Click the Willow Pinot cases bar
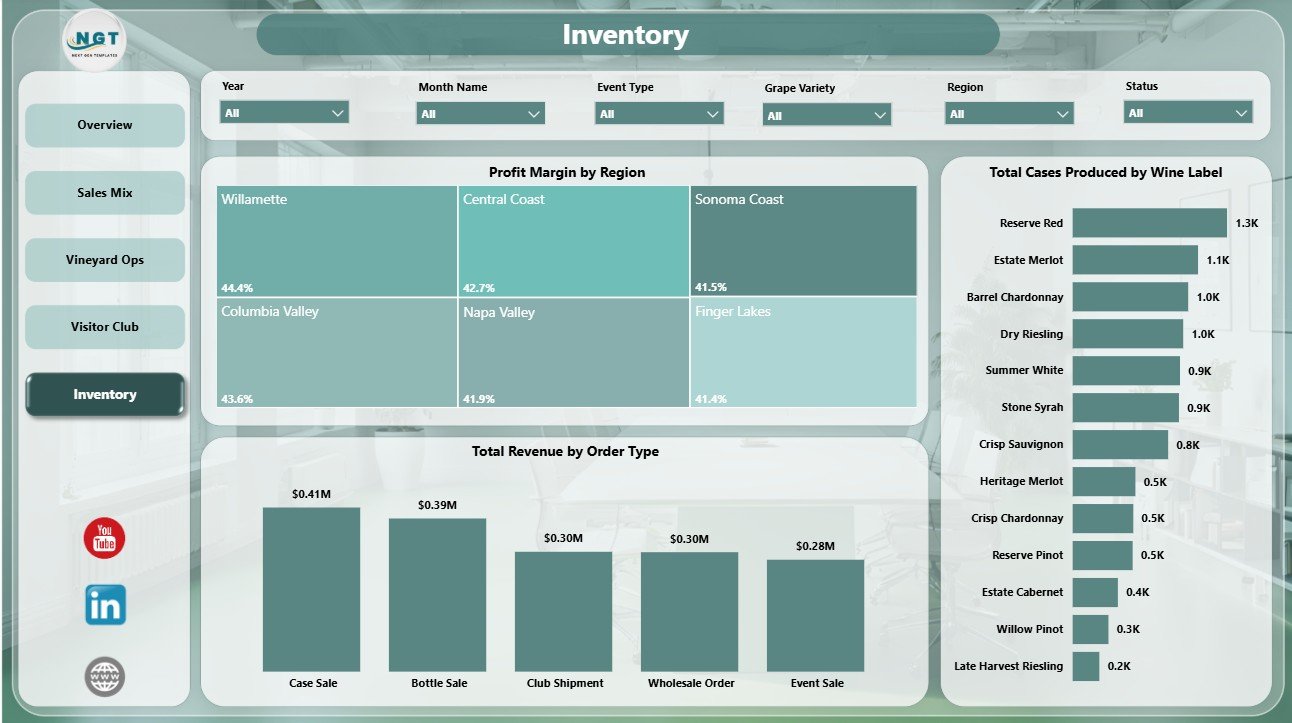The image size is (1292, 723). click(1091, 629)
